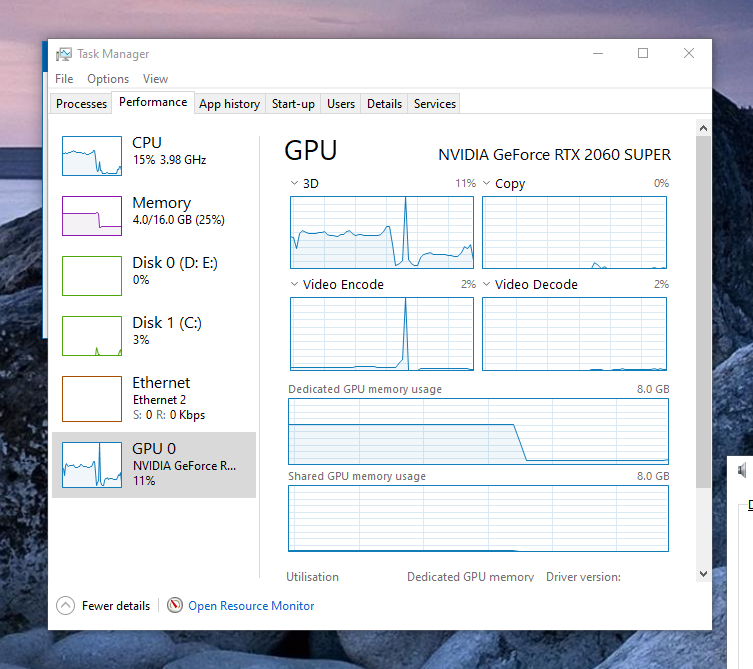The width and height of the screenshot is (753, 669).
Task: Open the View menu
Action: tap(155, 79)
